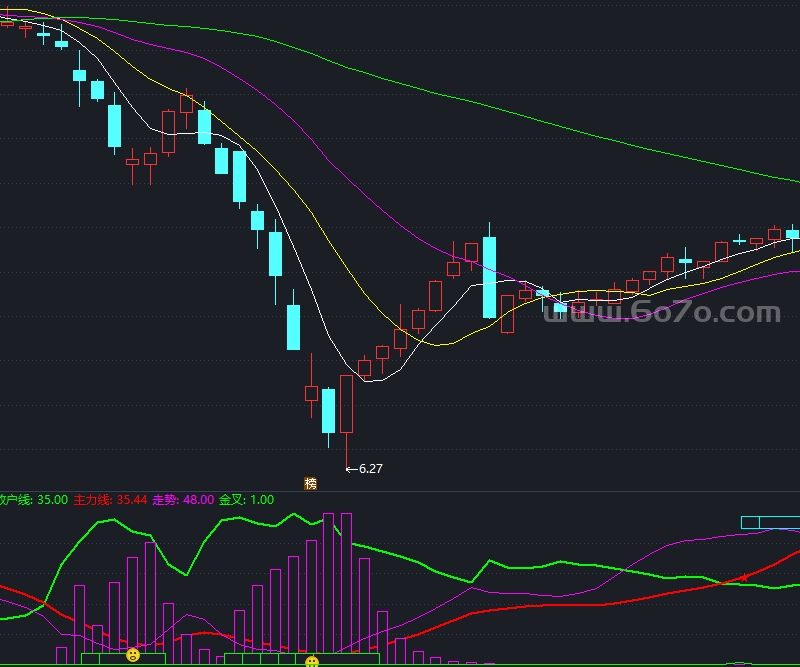Click the 主力线: 35.44 indicator label
This screenshot has width=800, height=667.
coord(110,500)
